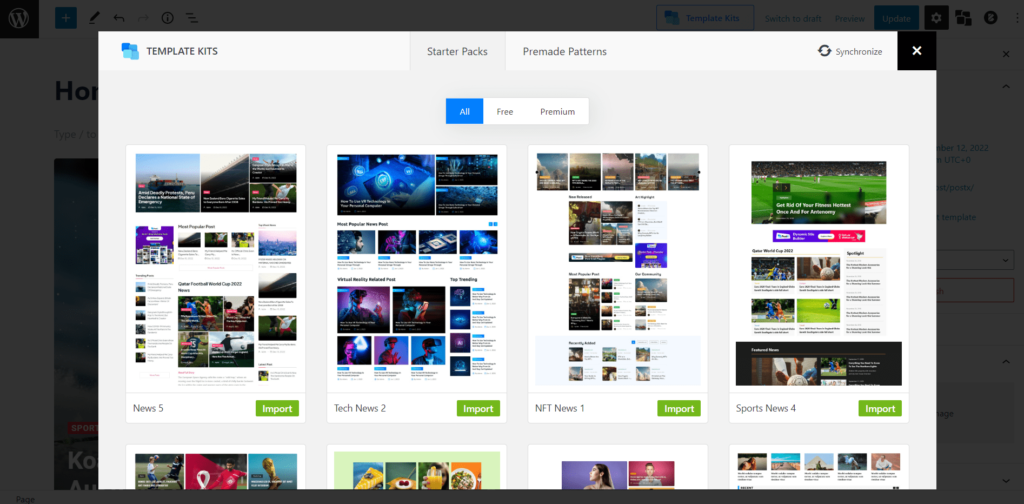
Task: Click the PostX blocks icon beside settings
Action: 963,18
